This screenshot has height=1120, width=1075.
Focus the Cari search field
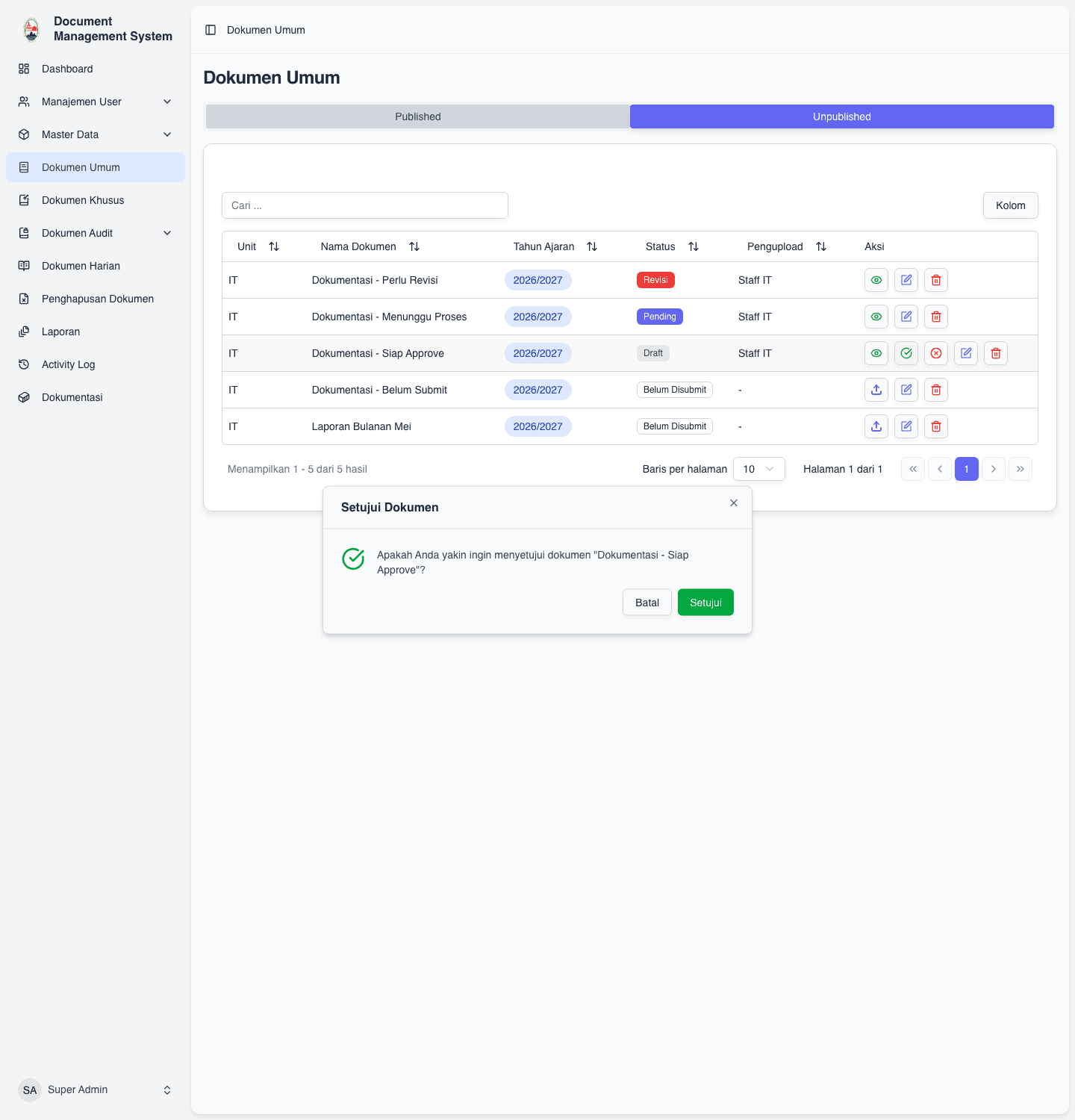click(x=365, y=205)
